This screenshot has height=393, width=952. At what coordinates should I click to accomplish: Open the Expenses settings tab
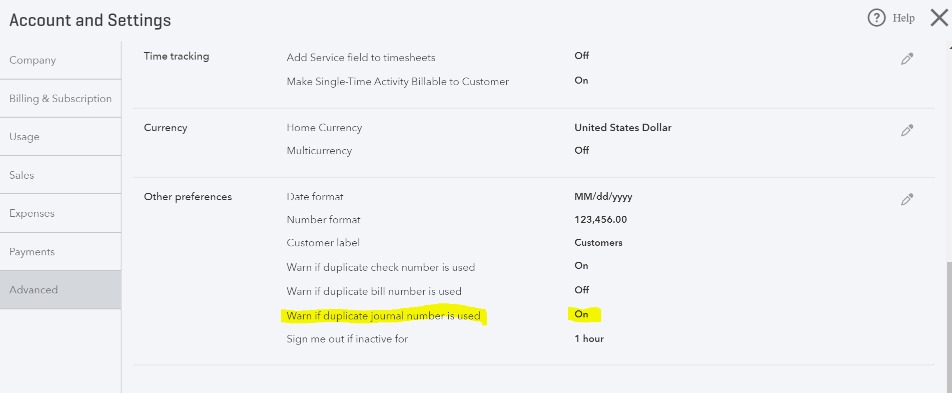(60, 213)
